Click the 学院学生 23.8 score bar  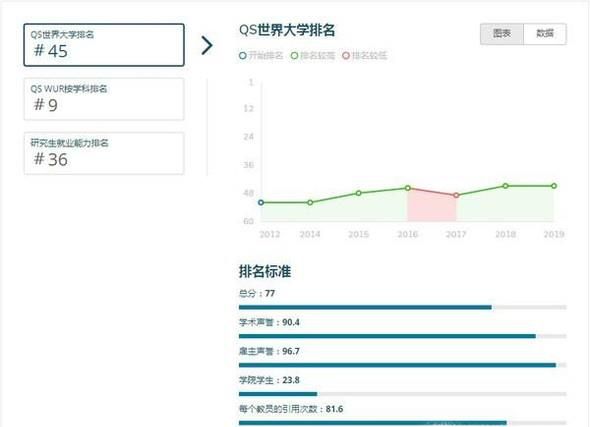[x=403, y=394]
